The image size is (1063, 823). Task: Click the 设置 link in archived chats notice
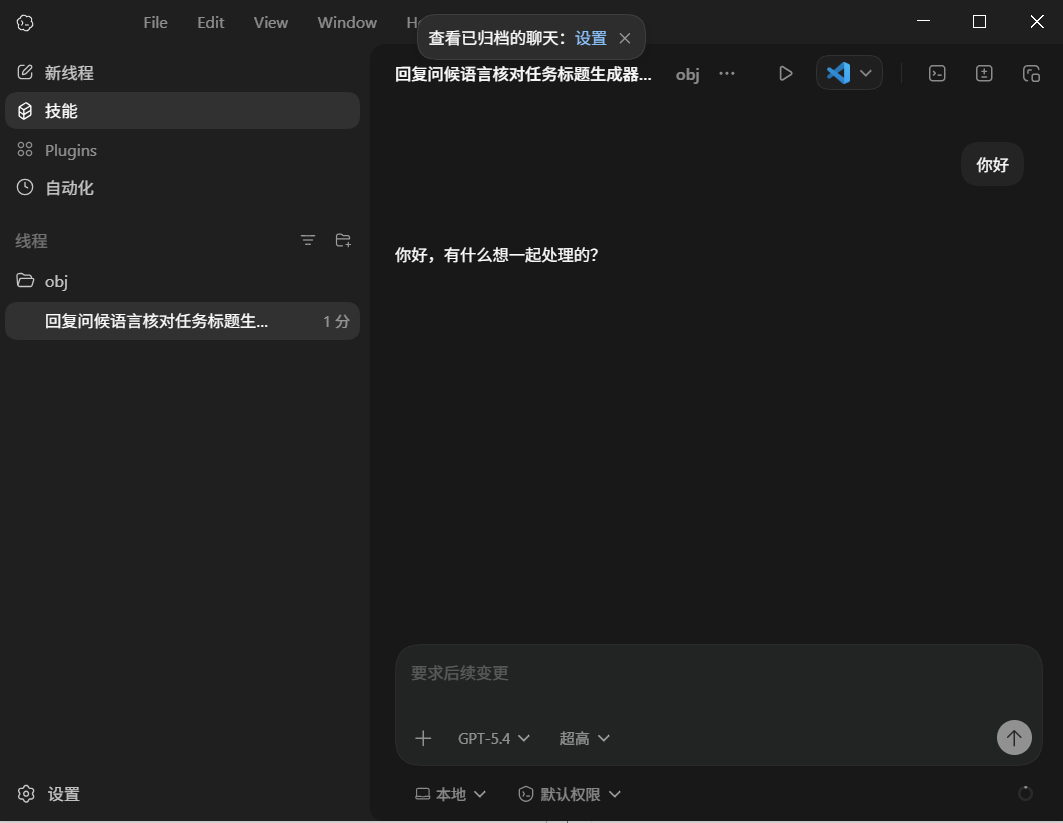pyautogui.click(x=590, y=38)
